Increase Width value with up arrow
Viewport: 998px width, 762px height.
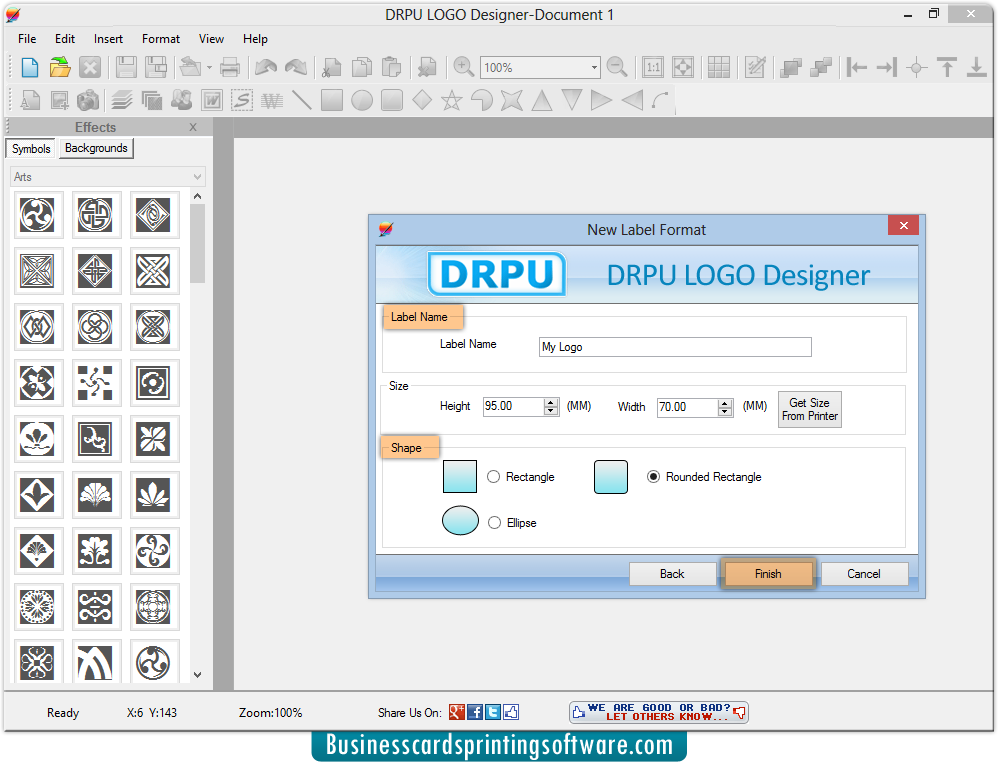pyautogui.click(x=725, y=404)
